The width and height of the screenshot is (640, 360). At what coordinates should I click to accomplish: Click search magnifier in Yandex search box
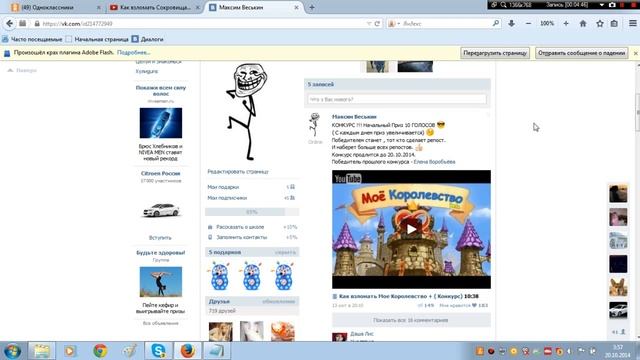click(x=496, y=23)
